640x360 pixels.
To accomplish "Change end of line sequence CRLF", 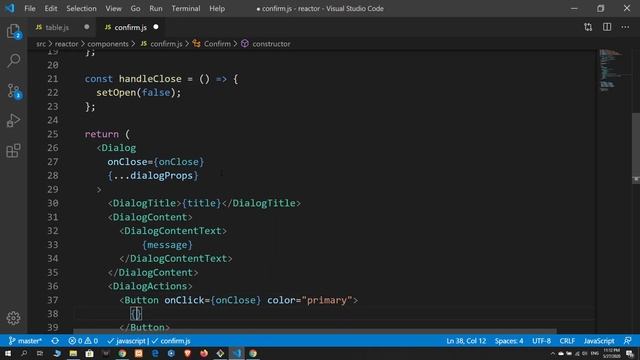I will click(567, 341).
